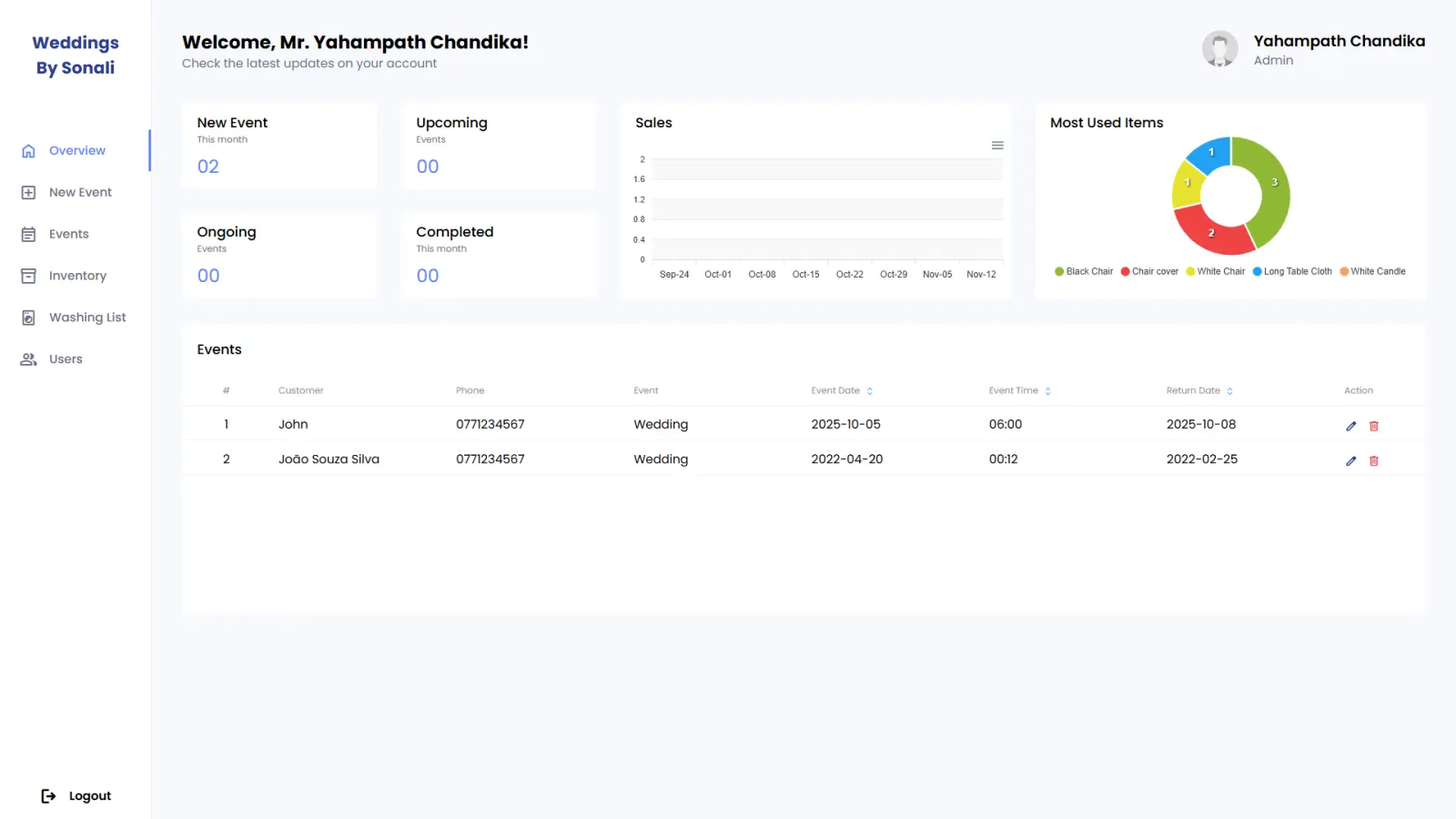
Task: Sort table by Return Date arrows
Action: pyautogui.click(x=1230, y=391)
